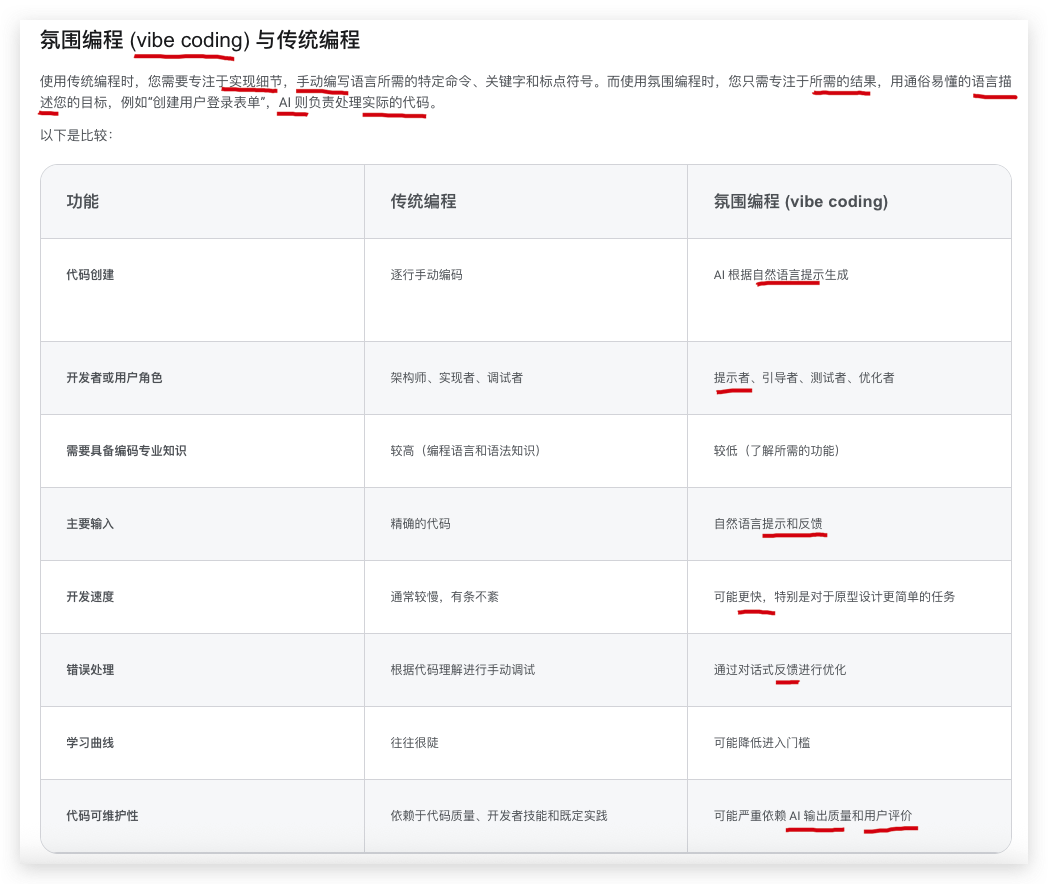This screenshot has width=1048, height=884.
Task: Click the heading '氛围编程 (vibe coding) 与传统编程'
Action: point(200,40)
